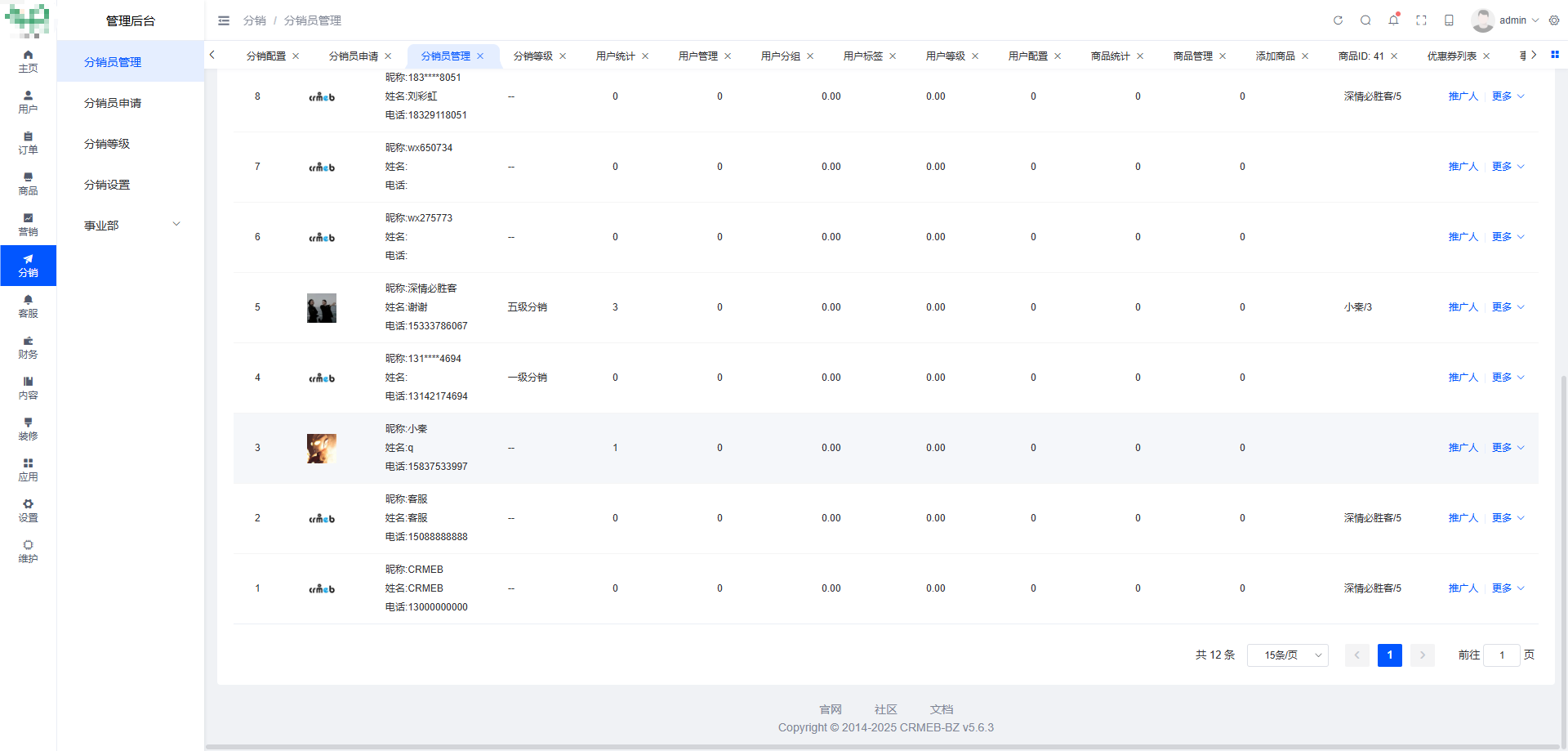This screenshot has width=1568, height=751.
Task: Open the 15条/页 page size dropdown
Action: pyautogui.click(x=1287, y=655)
